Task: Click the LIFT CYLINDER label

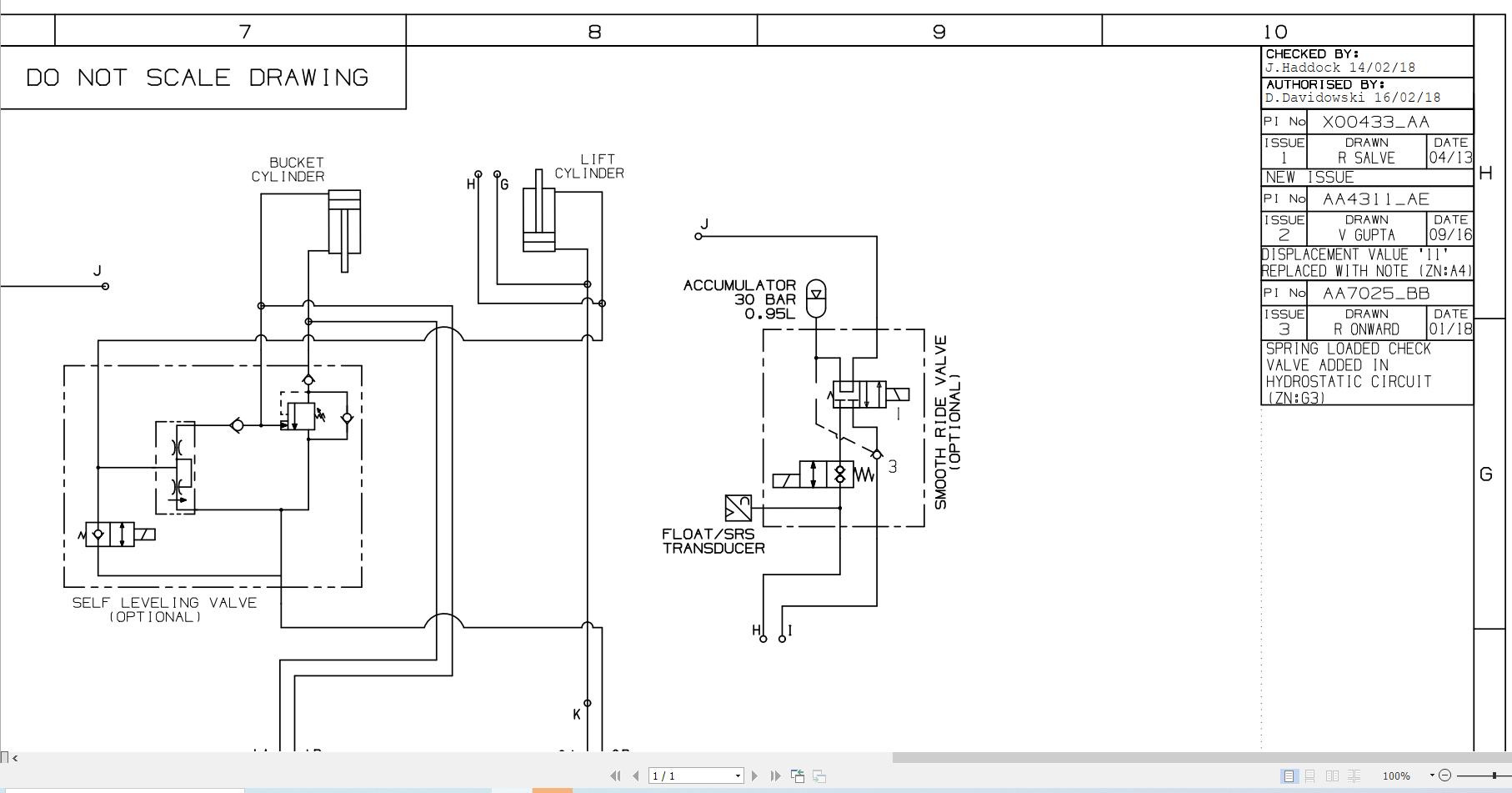Action: click(589, 166)
